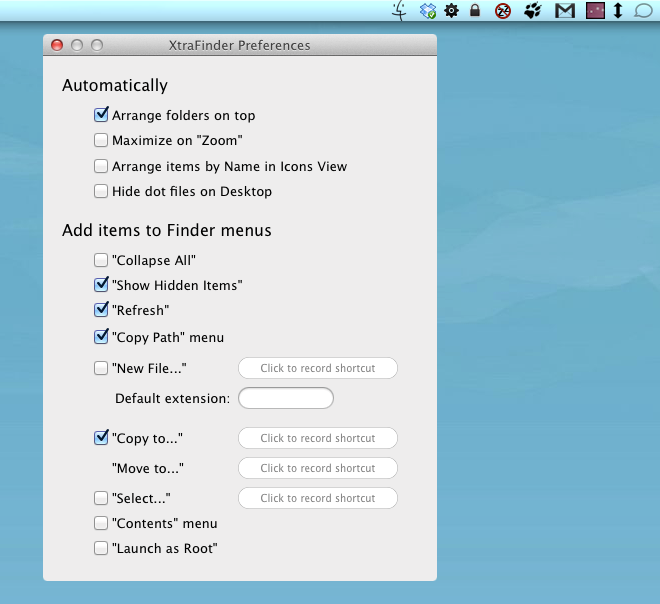The height and width of the screenshot is (604, 660).
Task: Uncheck "Show Hidden Items" option
Action: click(101, 285)
